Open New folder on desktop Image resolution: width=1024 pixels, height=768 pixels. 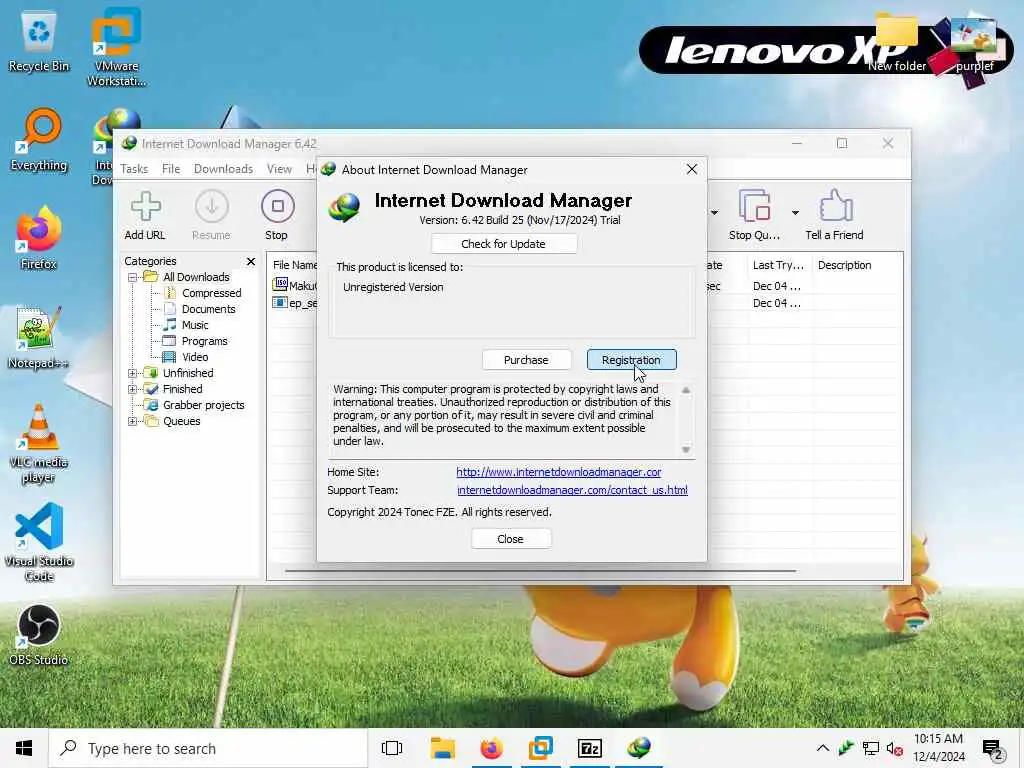897,43
